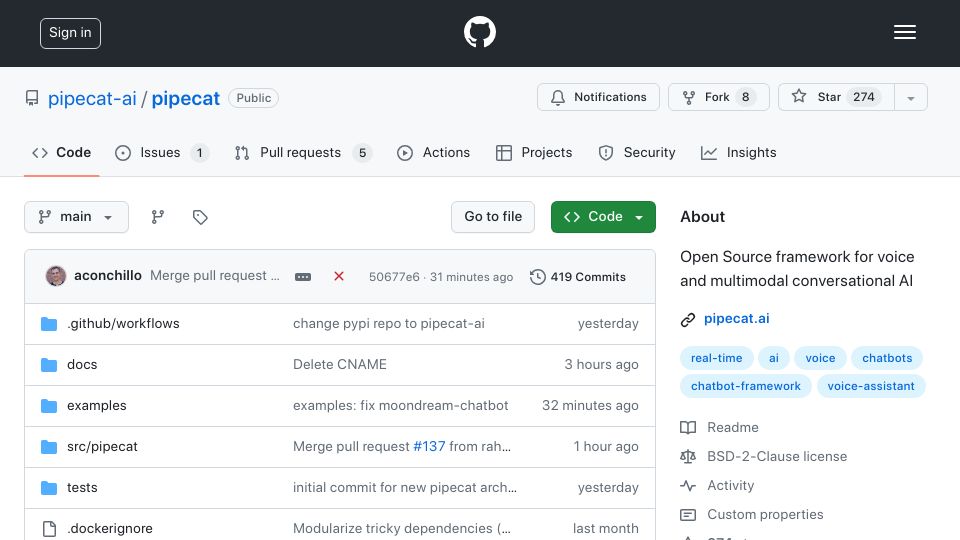Click 'examples: fix moondream-chatbot' commit
The width and height of the screenshot is (960, 540).
pos(400,405)
